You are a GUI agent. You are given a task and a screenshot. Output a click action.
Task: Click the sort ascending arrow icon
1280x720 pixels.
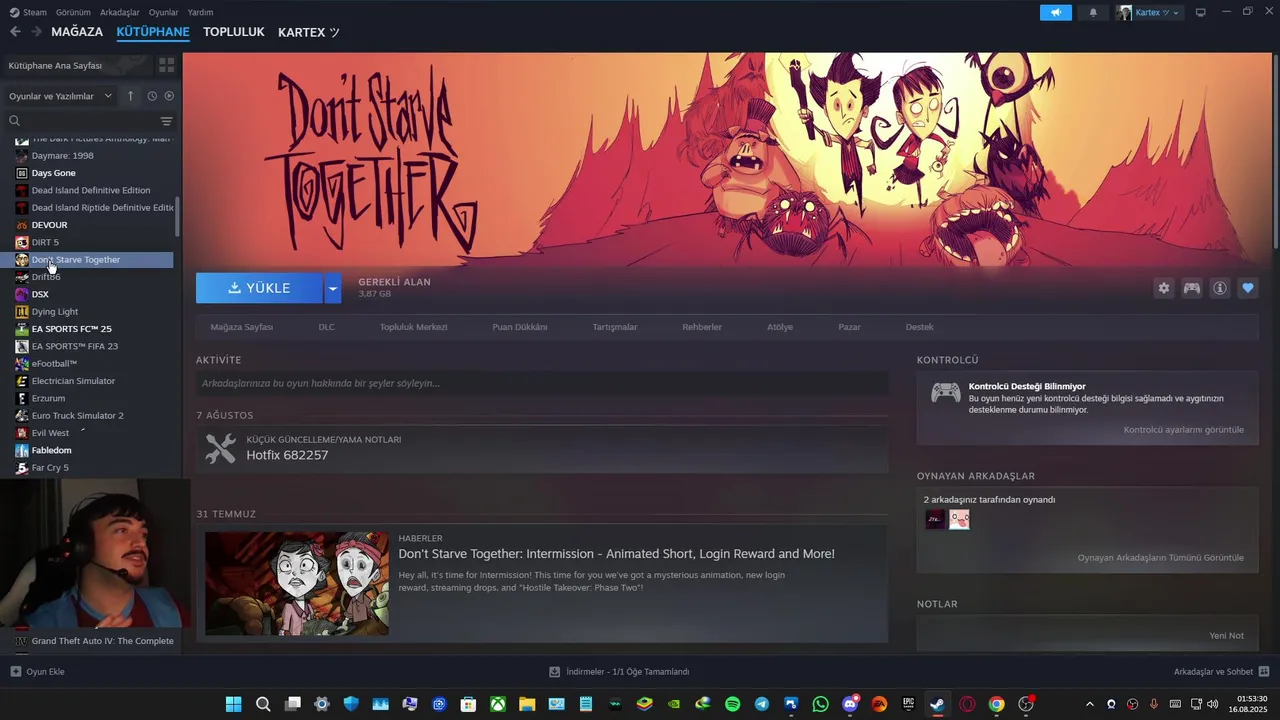point(130,96)
